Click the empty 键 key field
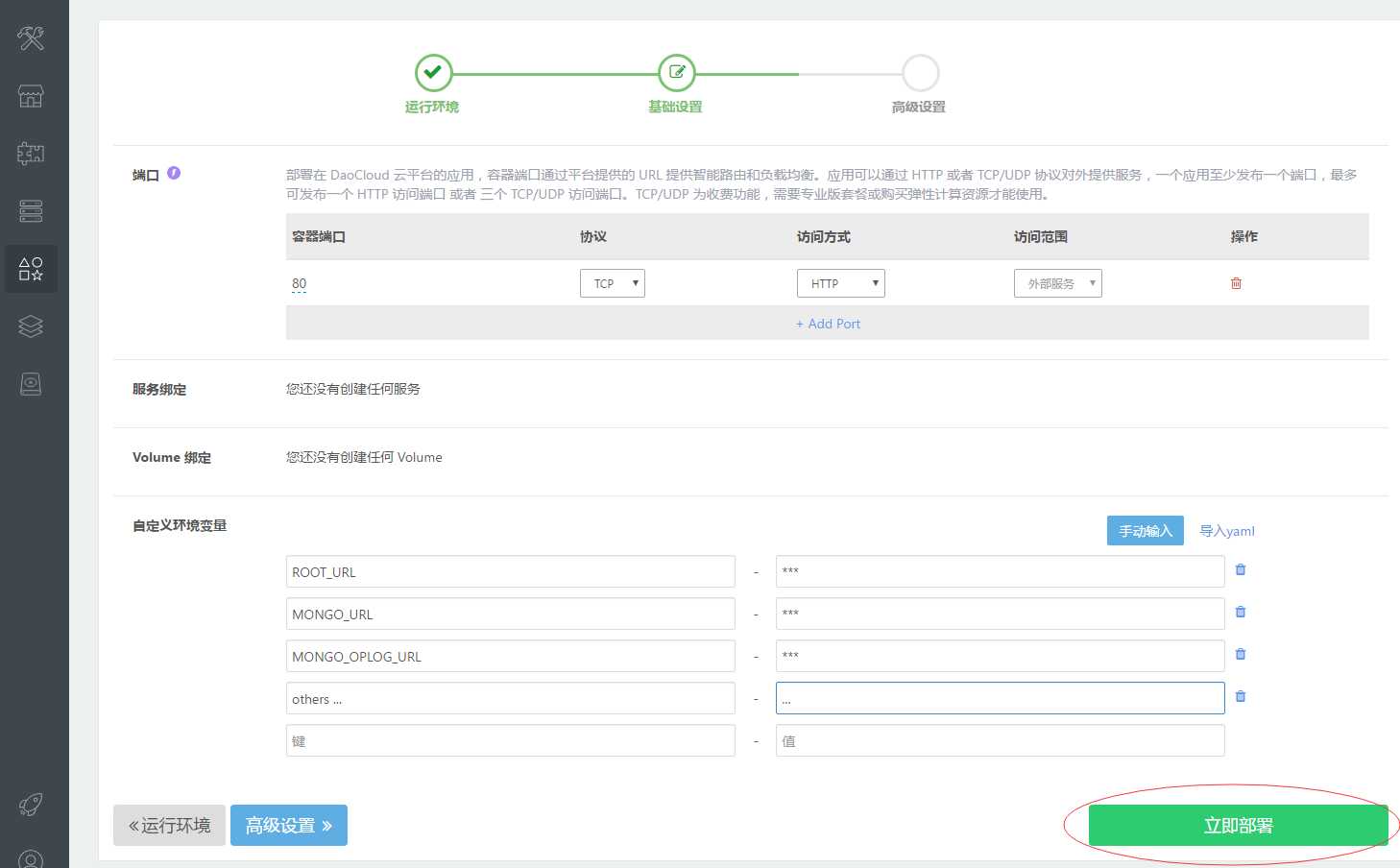The height and width of the screenshot is (868, 1400). point(511,740)
